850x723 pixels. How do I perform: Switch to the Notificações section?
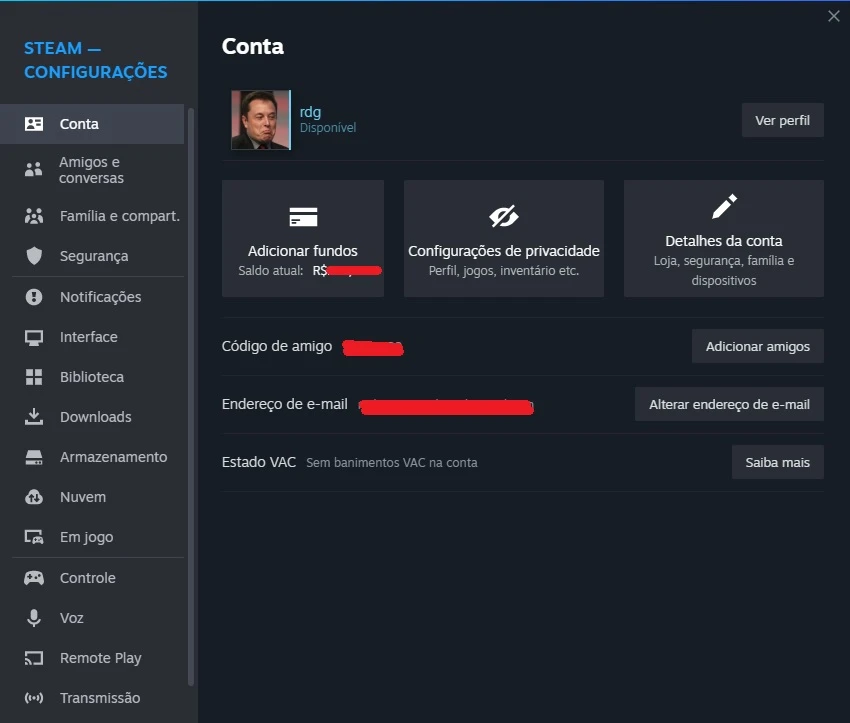tap(92, 297)
